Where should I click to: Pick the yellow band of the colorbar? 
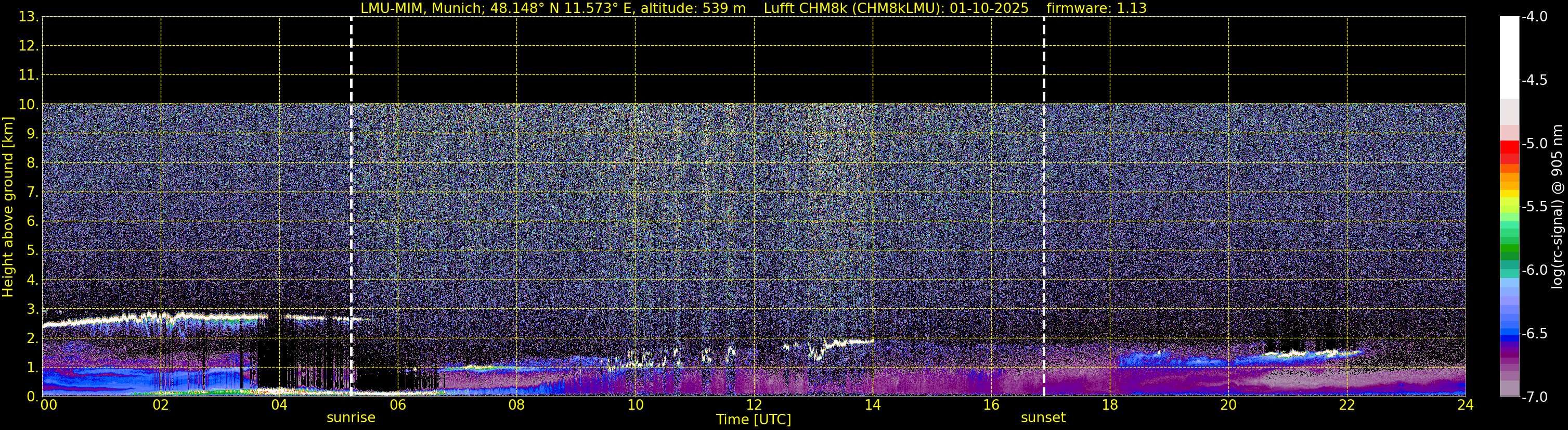click(1510, 194)
